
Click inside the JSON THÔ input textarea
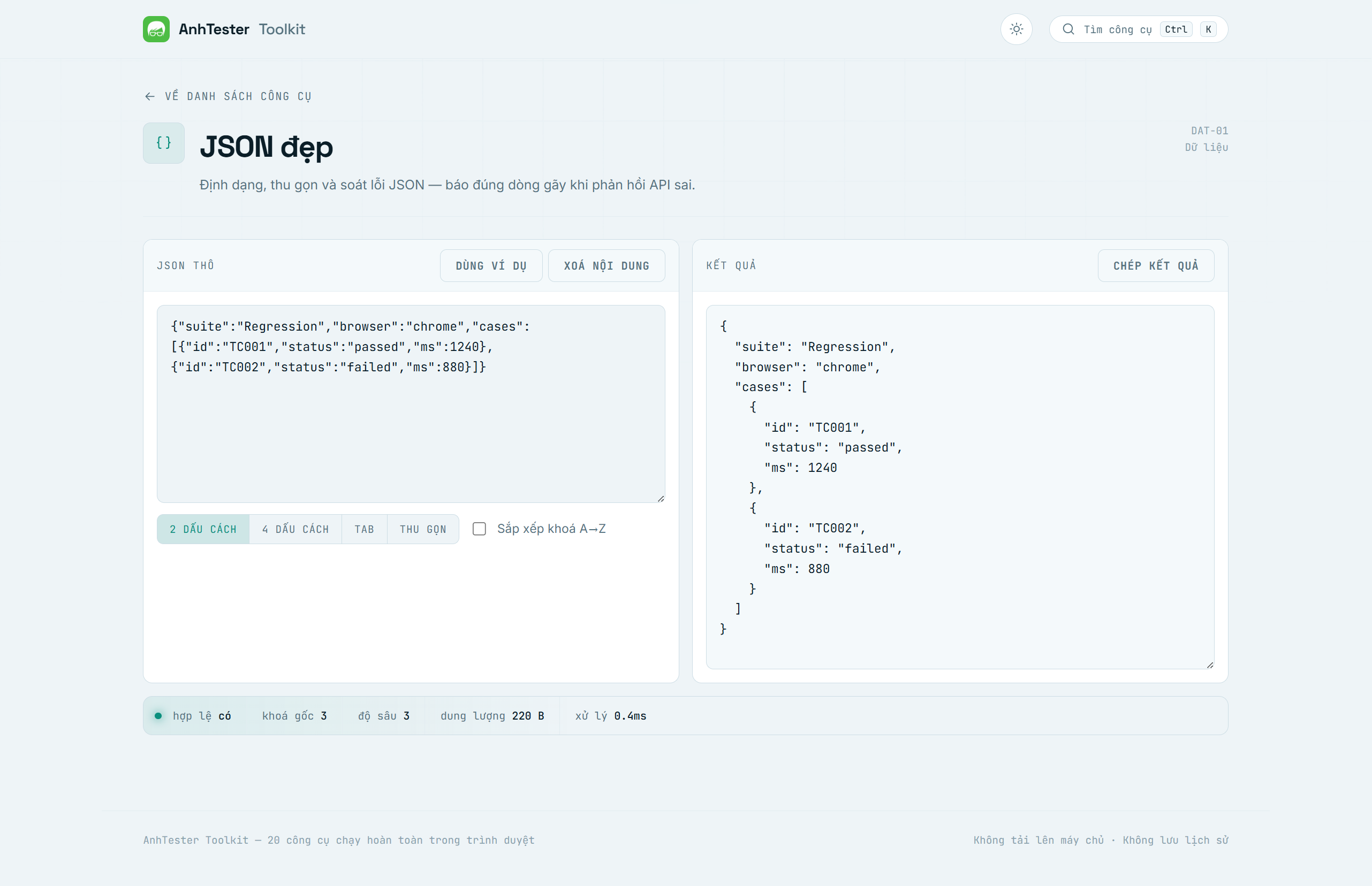coord(411,404)
